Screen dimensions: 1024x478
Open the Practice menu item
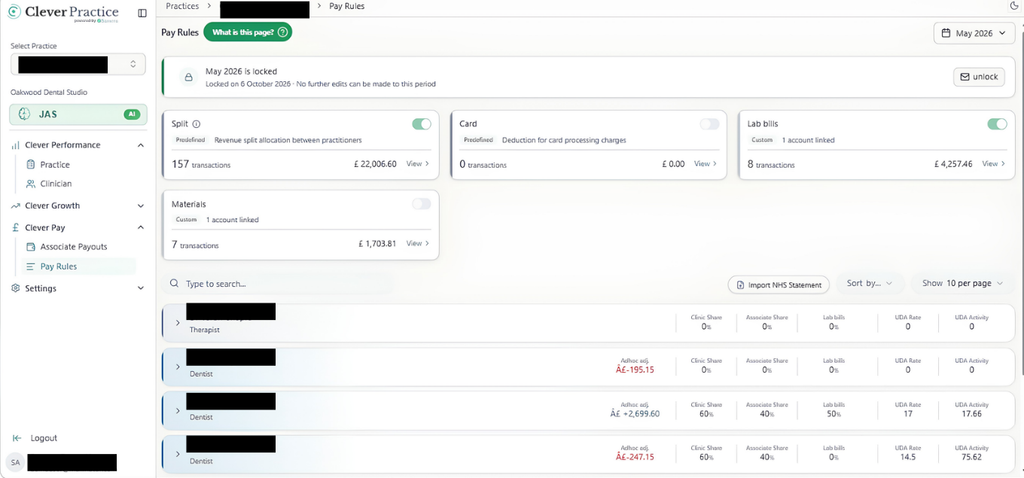tap(55, 165)
